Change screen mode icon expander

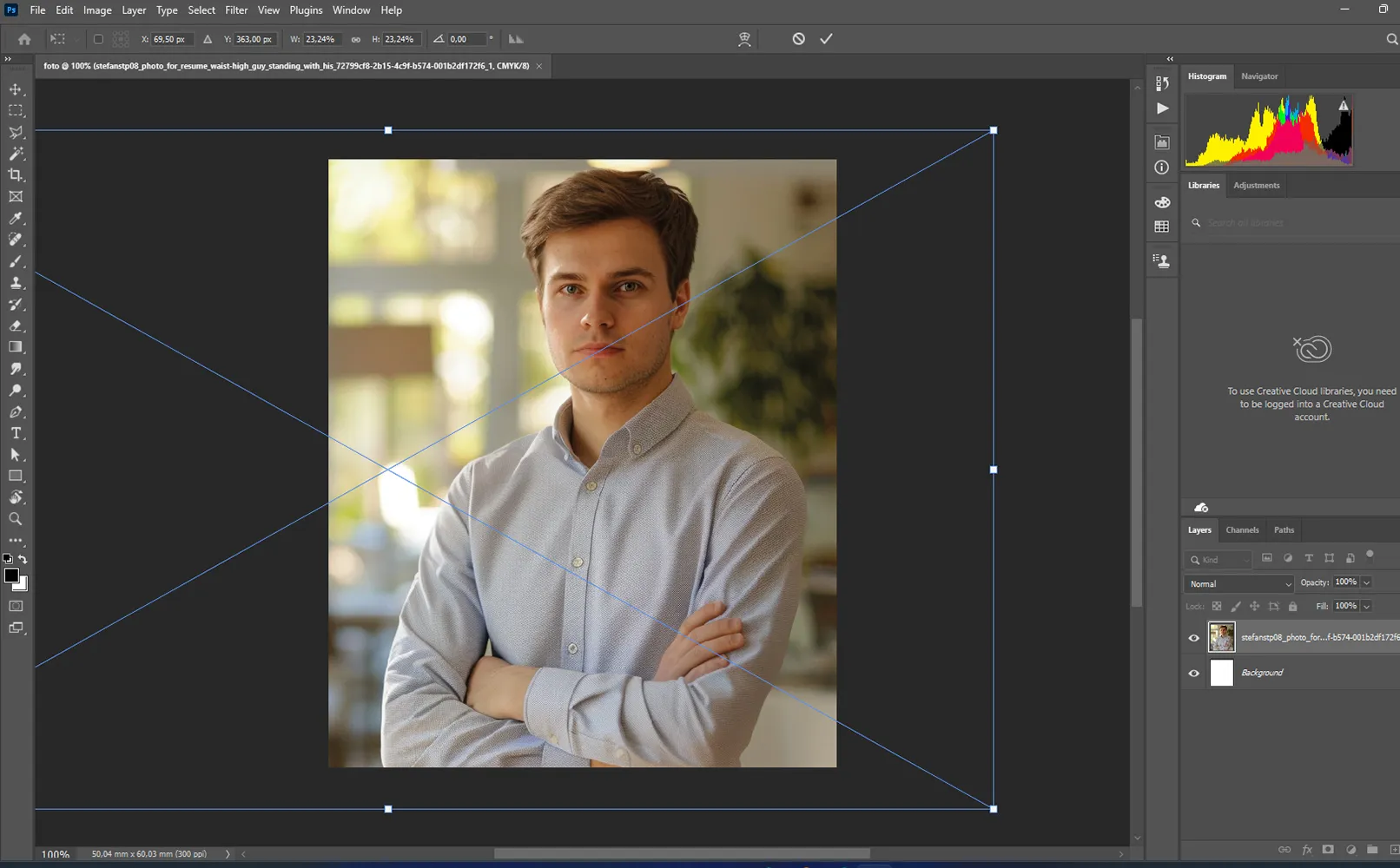point(16,628)
